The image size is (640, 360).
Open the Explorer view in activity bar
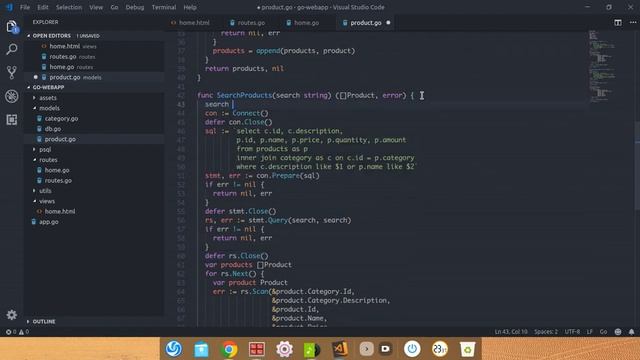(x=12, y=27)
